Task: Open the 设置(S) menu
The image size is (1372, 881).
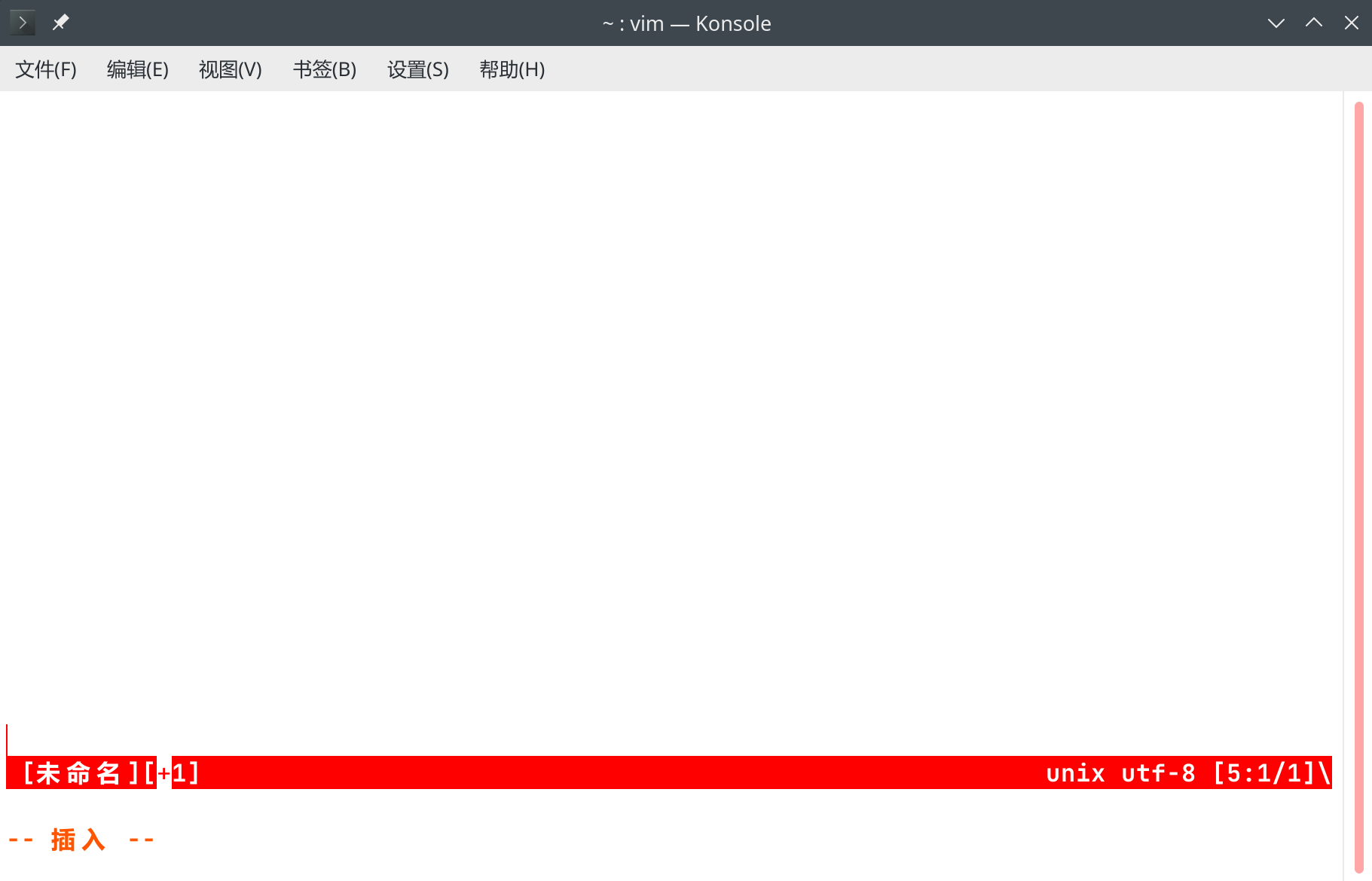Action: [417, 69]
